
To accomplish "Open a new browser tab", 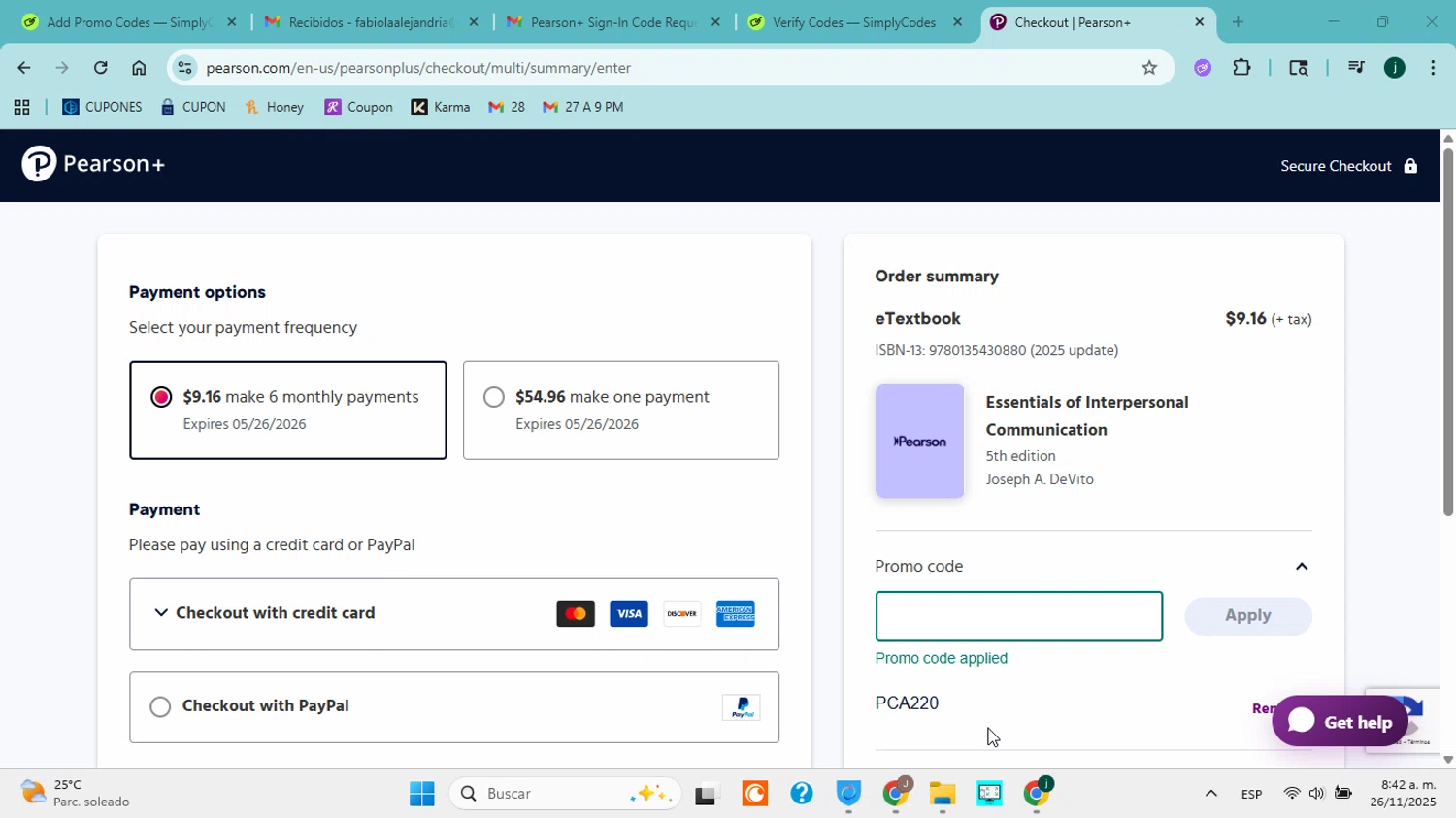I will tap(1238, 22).
